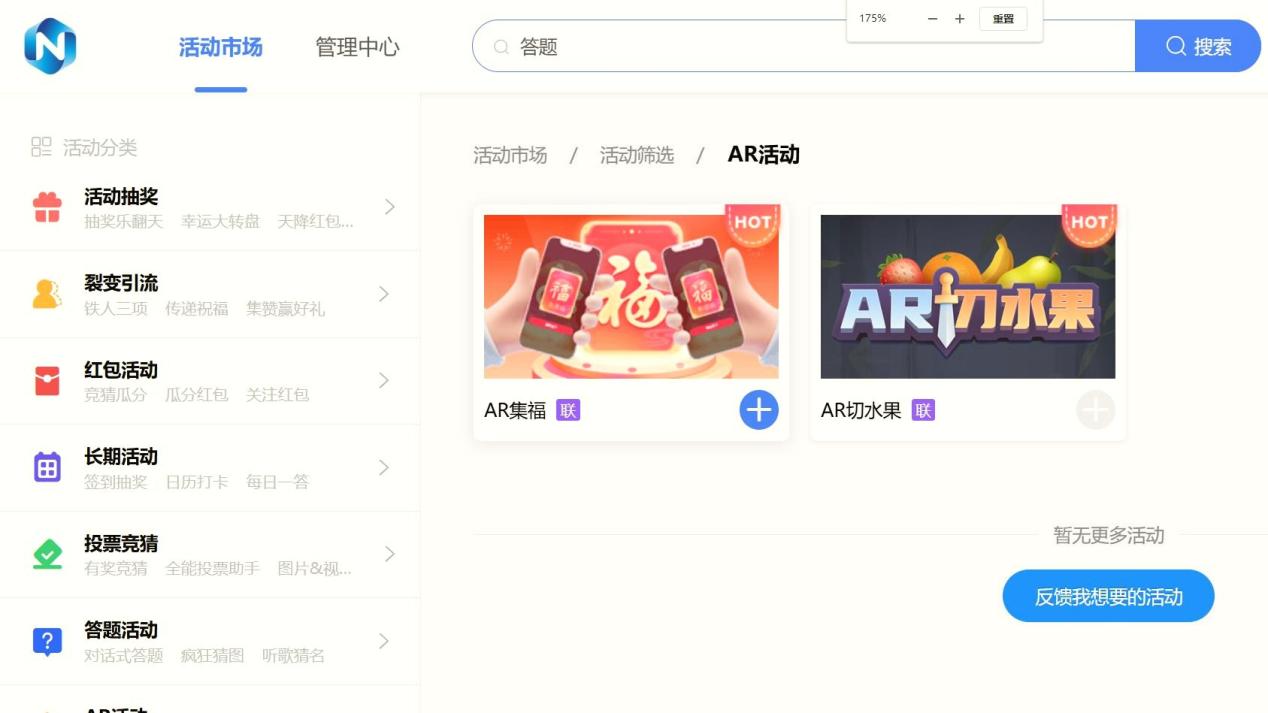1268x713 pixels.
Task: Add the AR集福 activity with plus icon
Action: pos(759,410)
